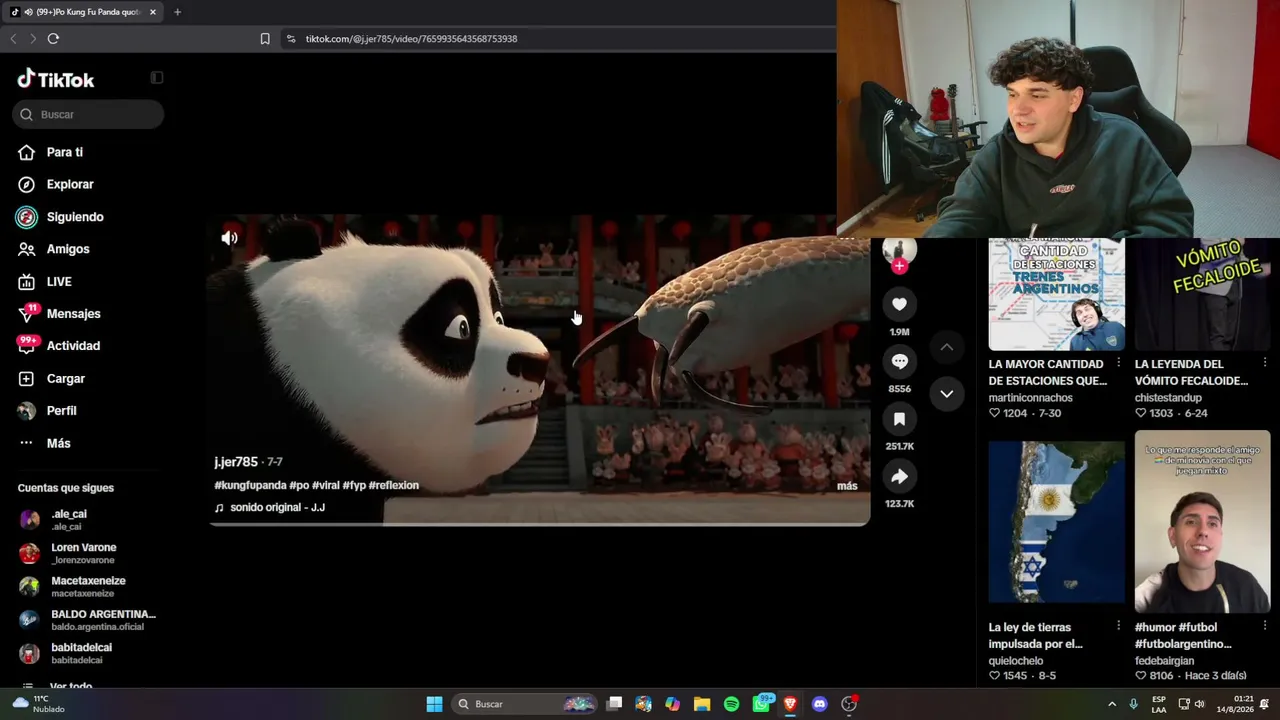
Task: Open followed account Macetaxeneize
Action: pyautogui.click(x=88, y=586)
